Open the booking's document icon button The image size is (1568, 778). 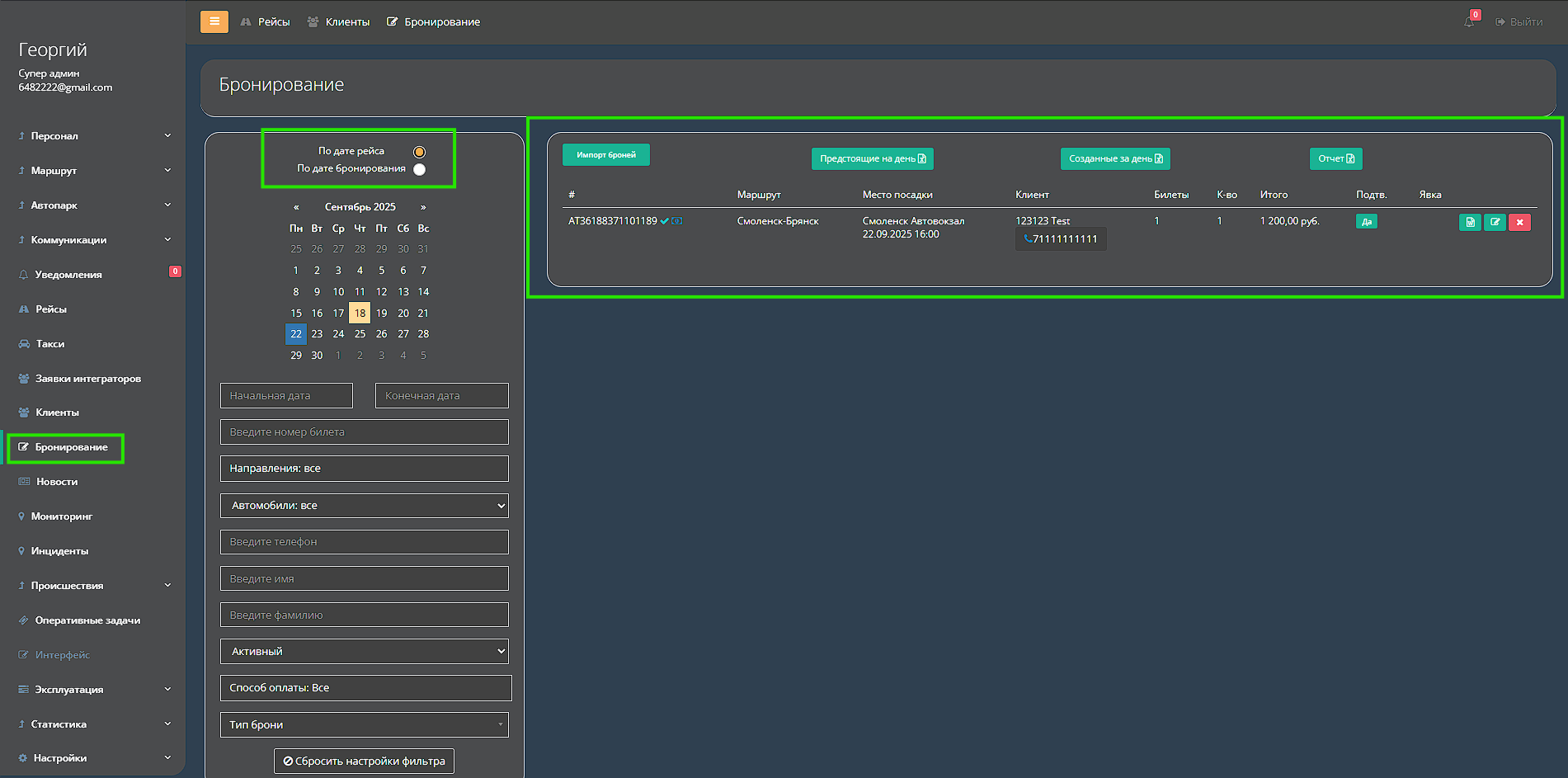(x=1470, y=222)
